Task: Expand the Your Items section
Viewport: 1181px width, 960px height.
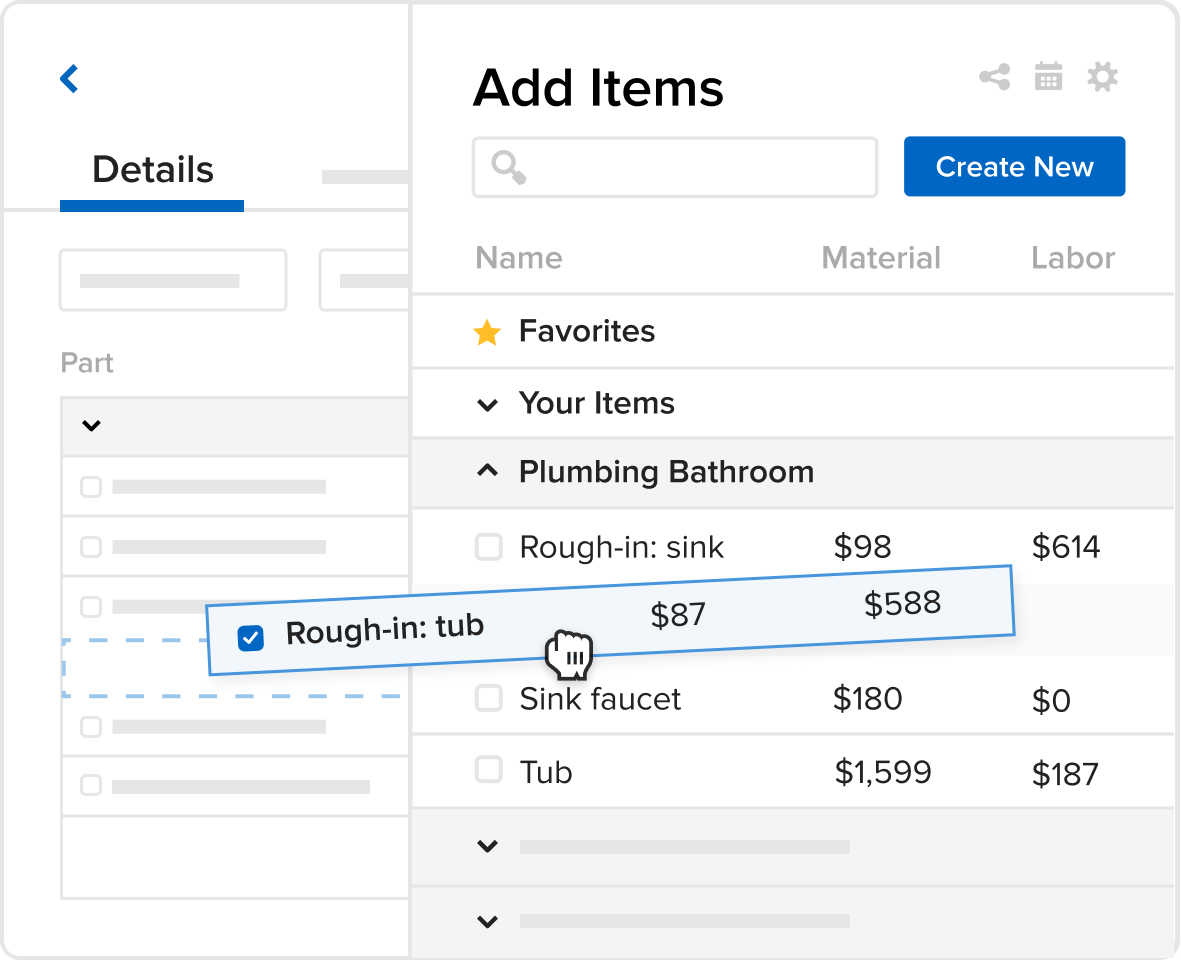Action: coord(487,405)
